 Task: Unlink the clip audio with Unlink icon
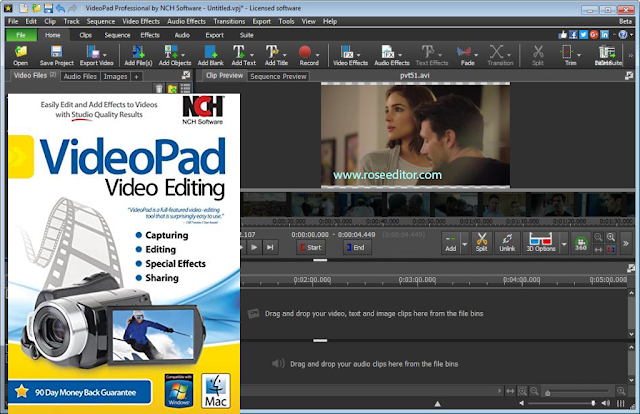(x=507, y=243)
